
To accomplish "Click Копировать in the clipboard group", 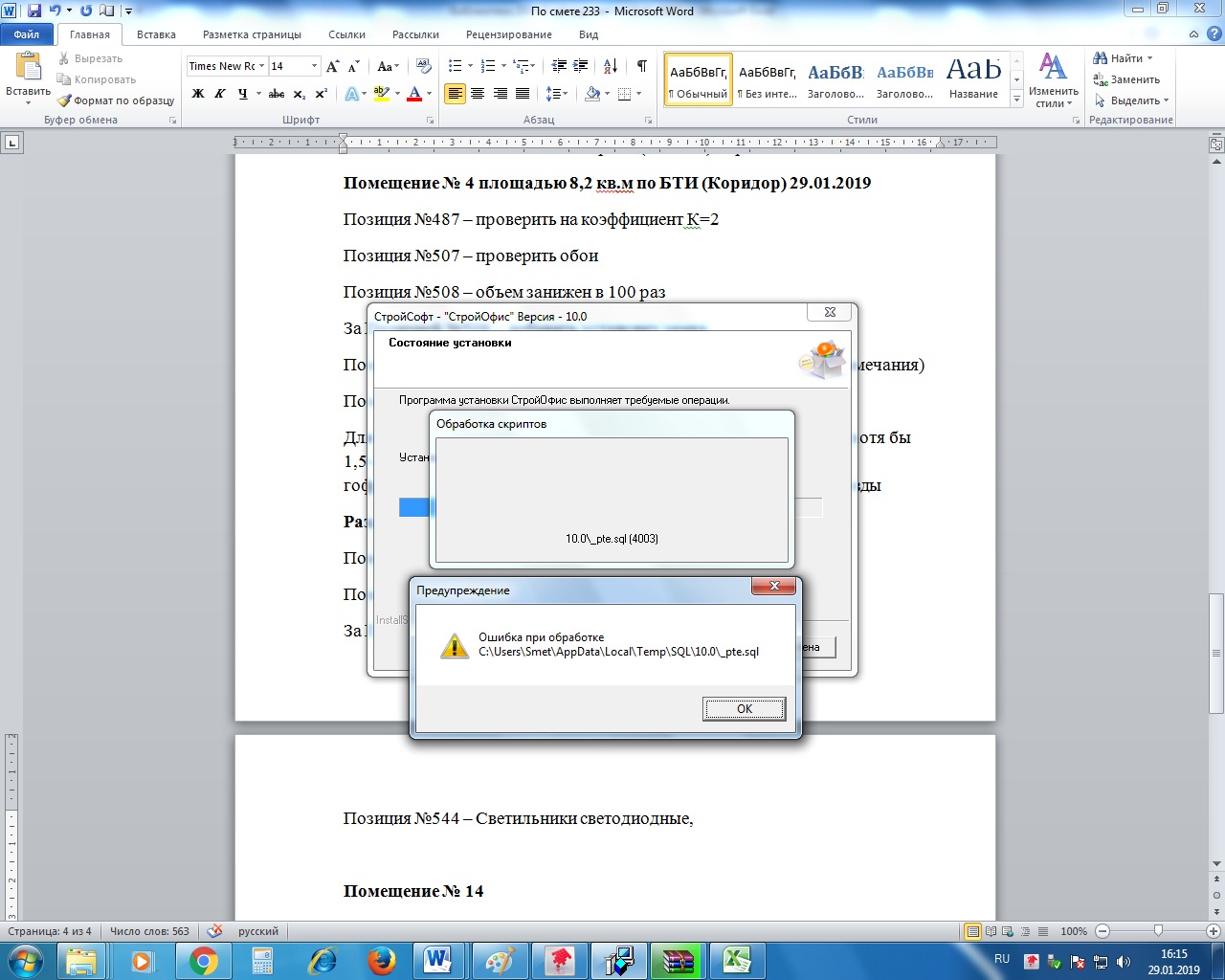I will 96,79.
